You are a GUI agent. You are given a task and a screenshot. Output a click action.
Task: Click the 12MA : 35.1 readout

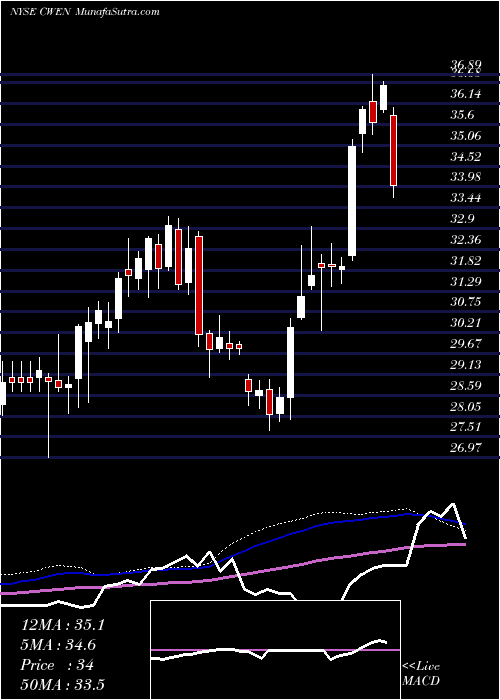tap(62, 625)
